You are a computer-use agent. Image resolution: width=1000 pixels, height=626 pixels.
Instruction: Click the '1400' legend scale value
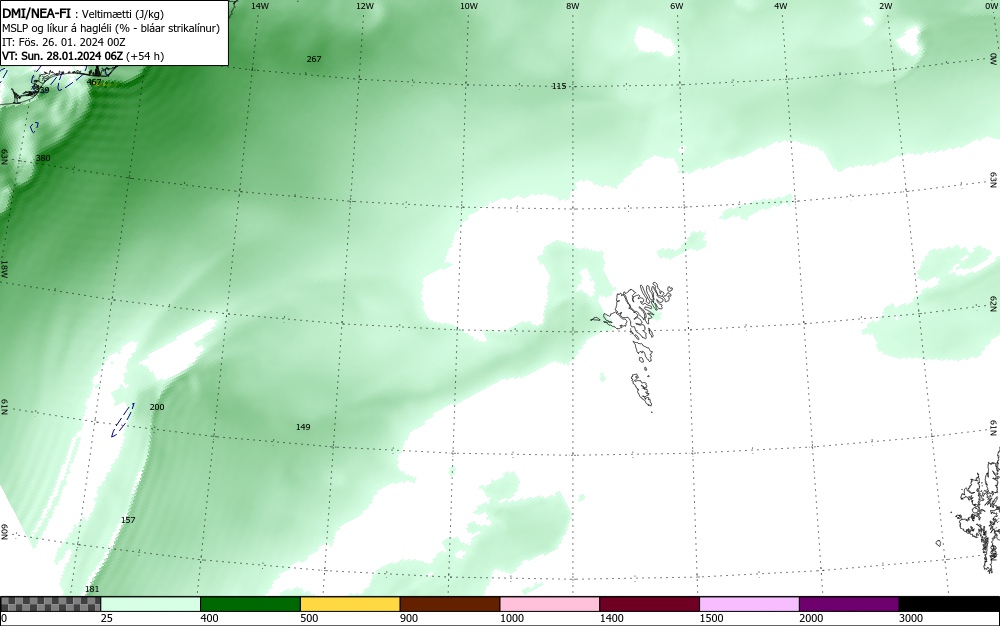click(x=612, y=618)
